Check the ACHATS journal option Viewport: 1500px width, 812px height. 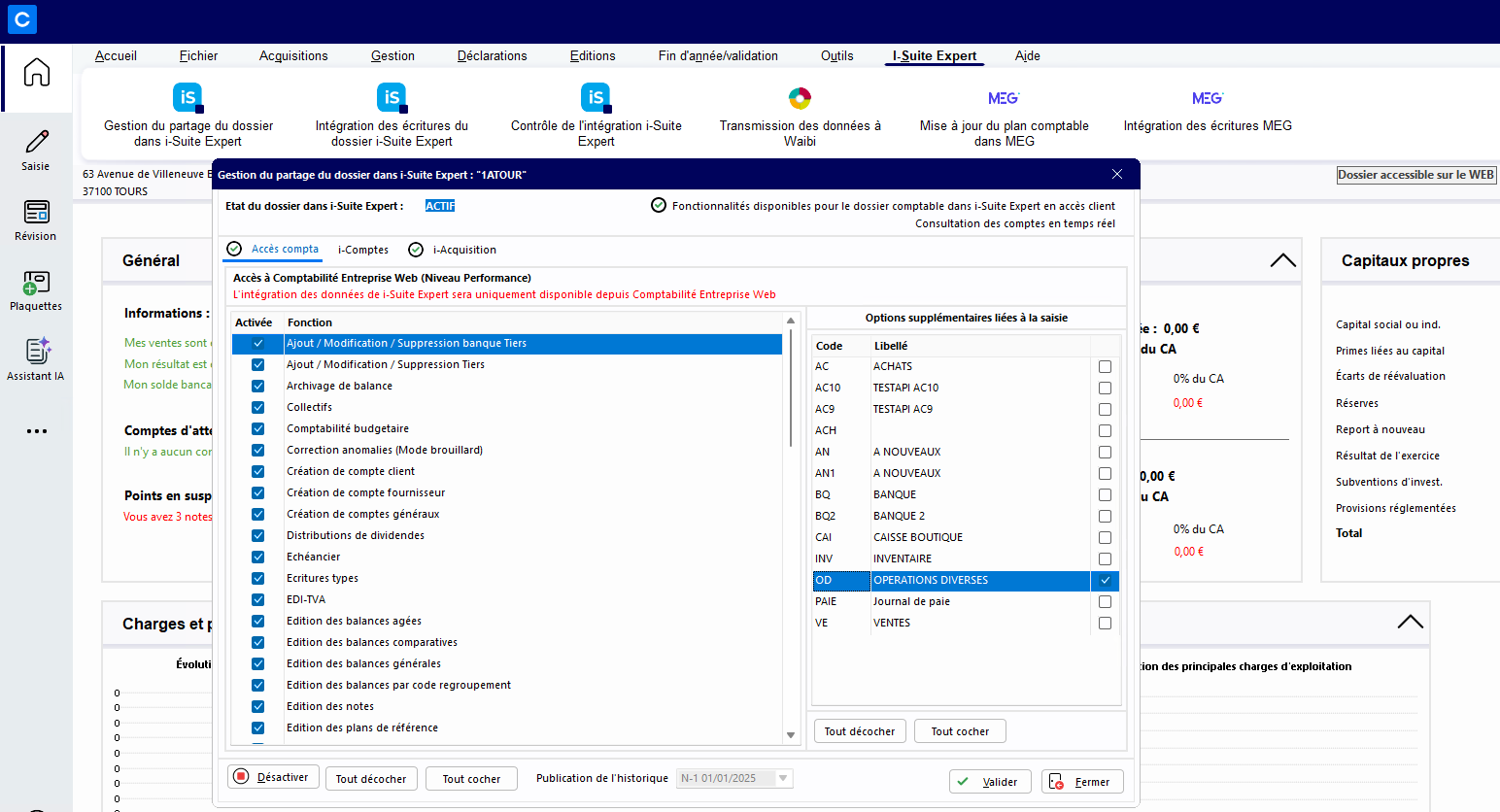coord(1105,367)
